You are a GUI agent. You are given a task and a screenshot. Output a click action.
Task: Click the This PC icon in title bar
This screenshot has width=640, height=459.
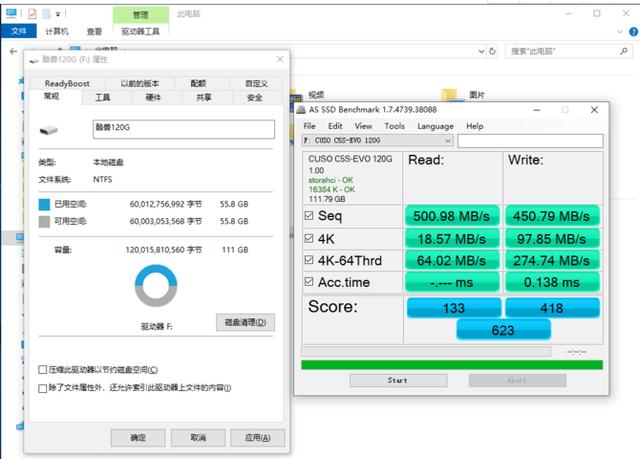[x=11, y=13]
